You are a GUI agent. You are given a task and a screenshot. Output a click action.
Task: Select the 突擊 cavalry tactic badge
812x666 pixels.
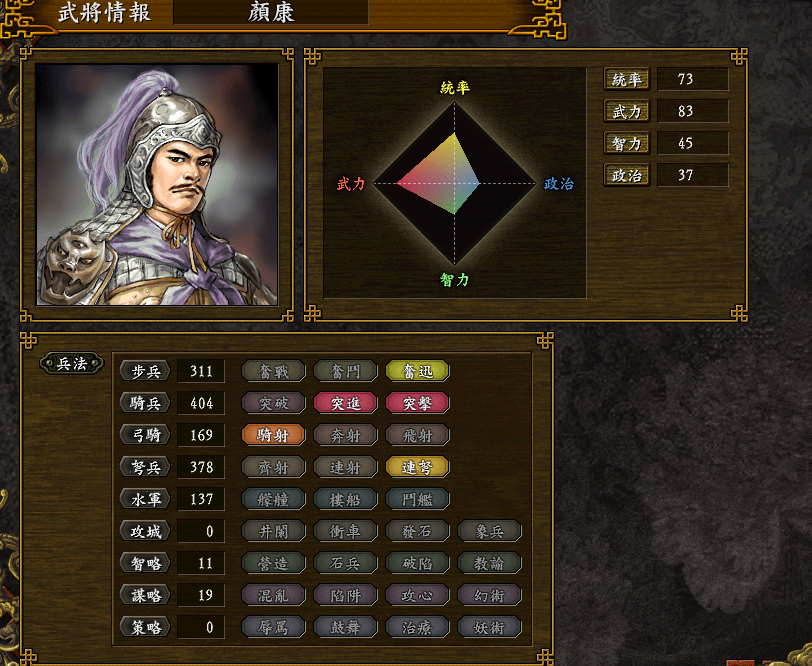[417, 403]
